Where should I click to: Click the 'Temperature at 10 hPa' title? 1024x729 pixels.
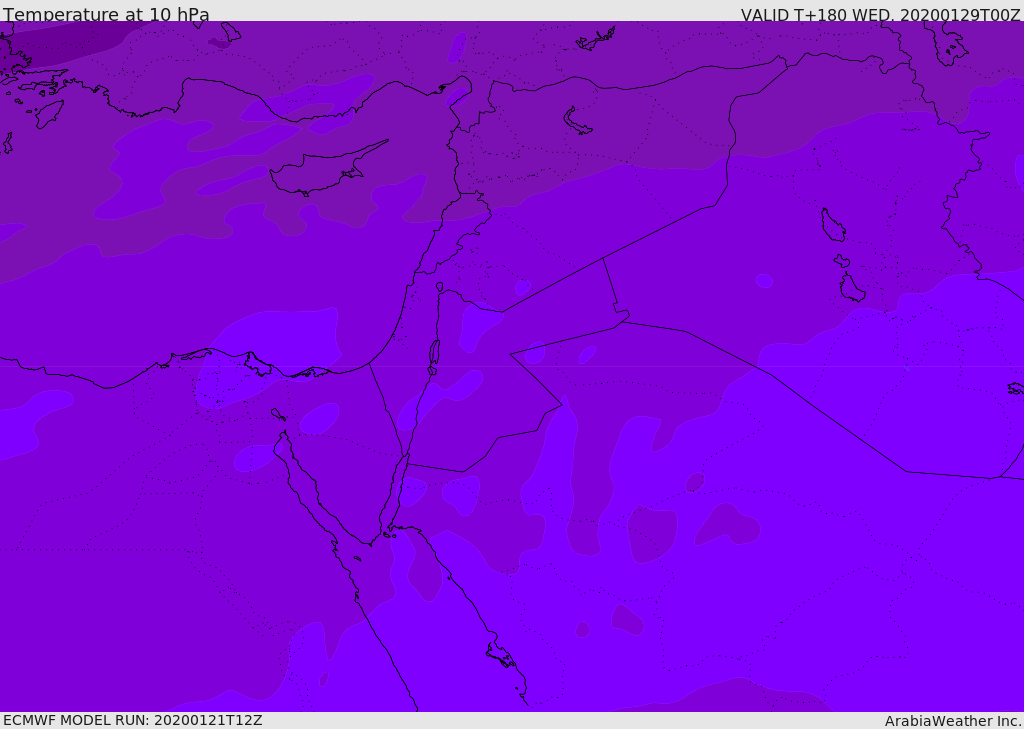click(106, 14)
